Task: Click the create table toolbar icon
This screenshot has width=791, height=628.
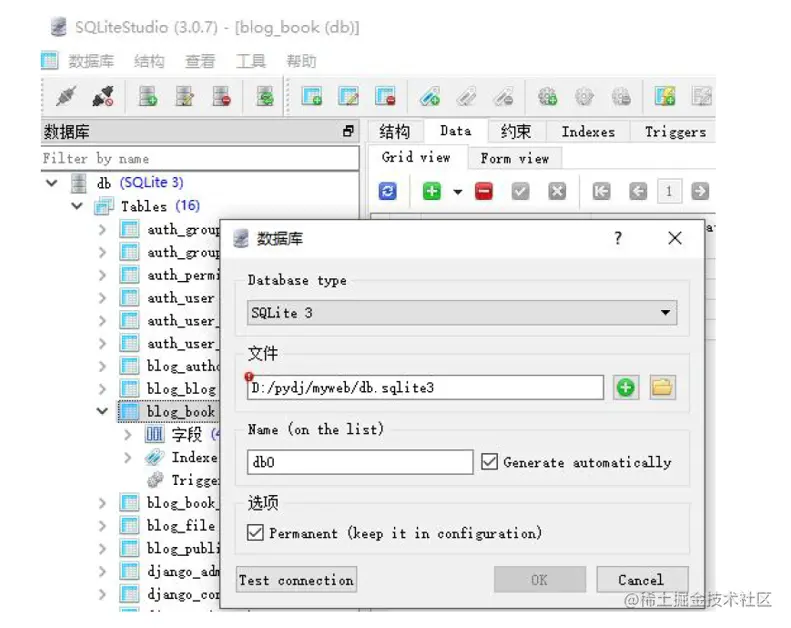Action: [x=311, y=96]
